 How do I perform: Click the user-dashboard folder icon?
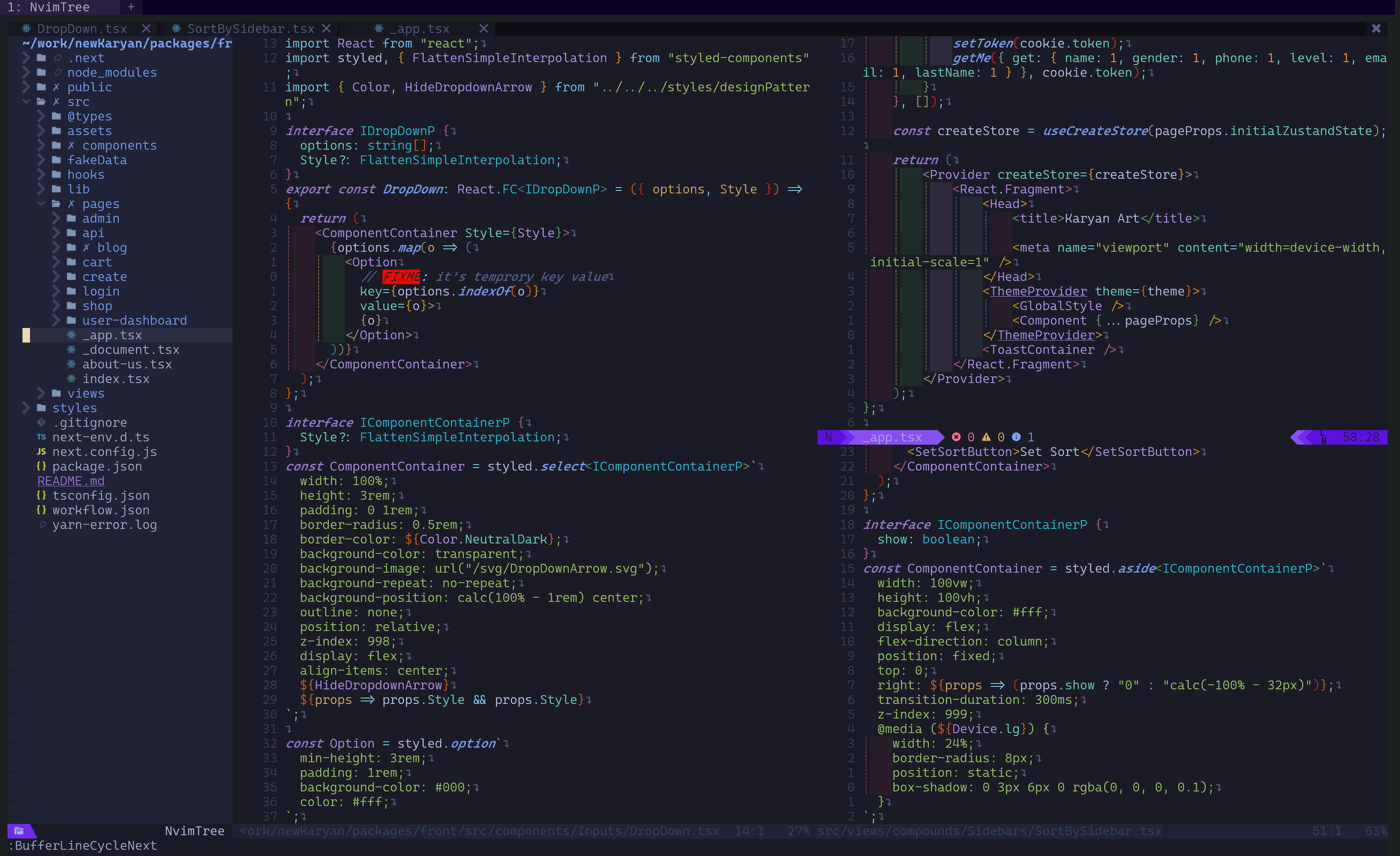71,320
